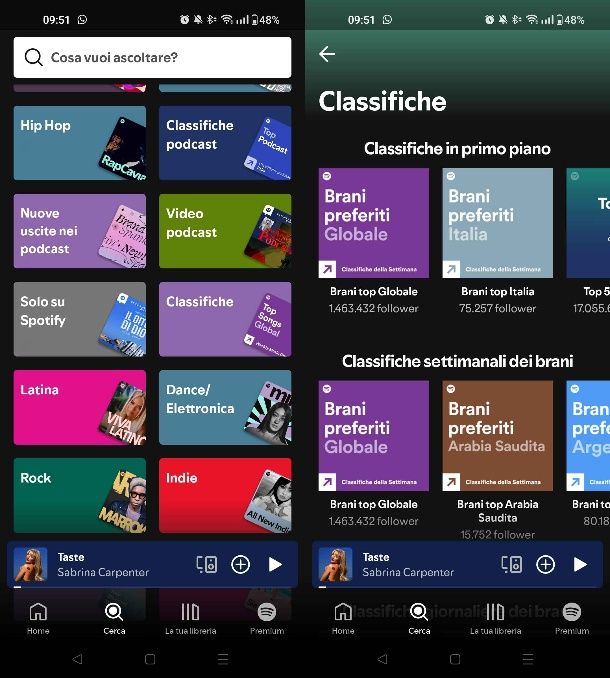Tap the search magnifier icon in search field
This screenshot has width=610, height=678.
pyautogui.click(x=33, y=57)
